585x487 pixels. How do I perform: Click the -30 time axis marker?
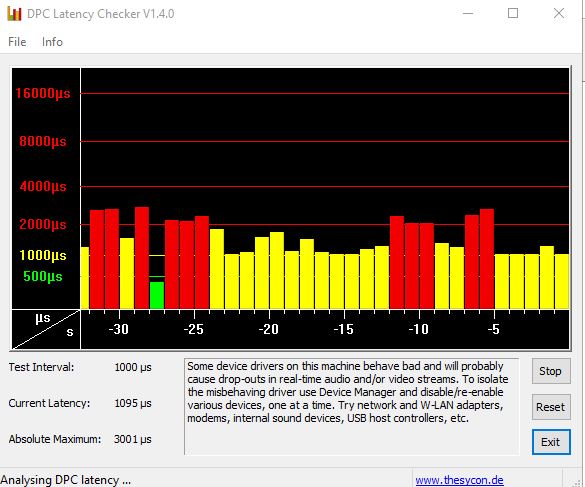(119, 329)
